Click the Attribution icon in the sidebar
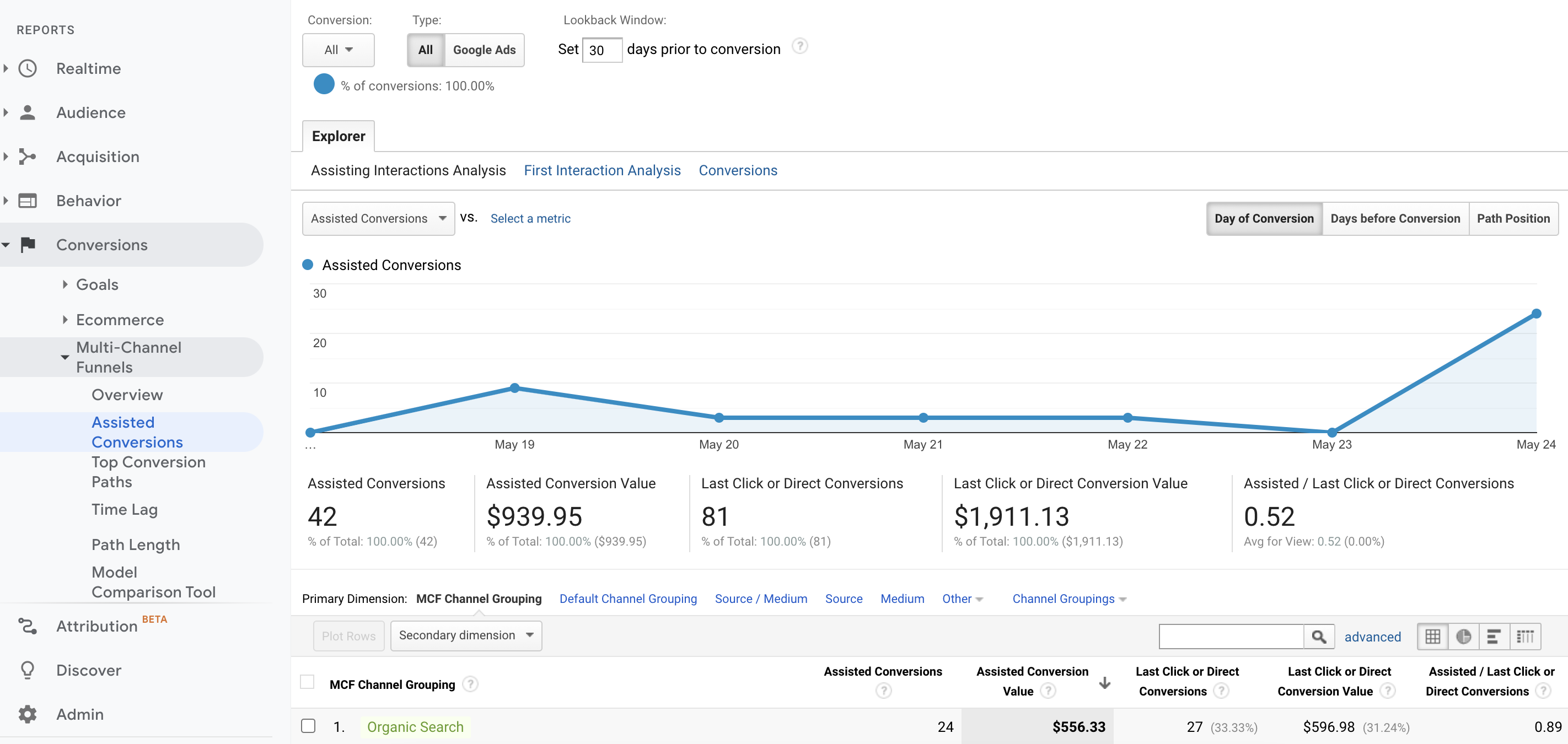 [x=28, y=626]
